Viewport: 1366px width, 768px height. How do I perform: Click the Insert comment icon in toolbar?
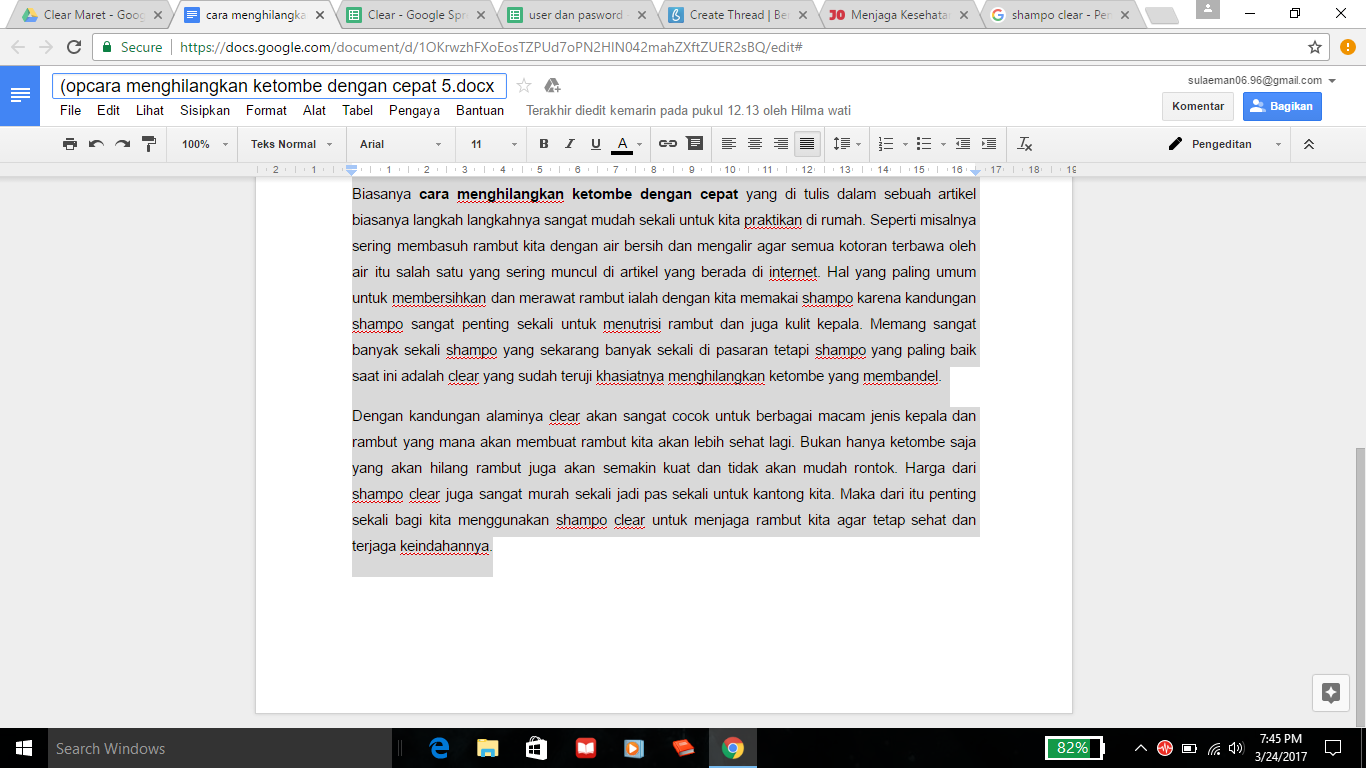(x=694, y=144)
